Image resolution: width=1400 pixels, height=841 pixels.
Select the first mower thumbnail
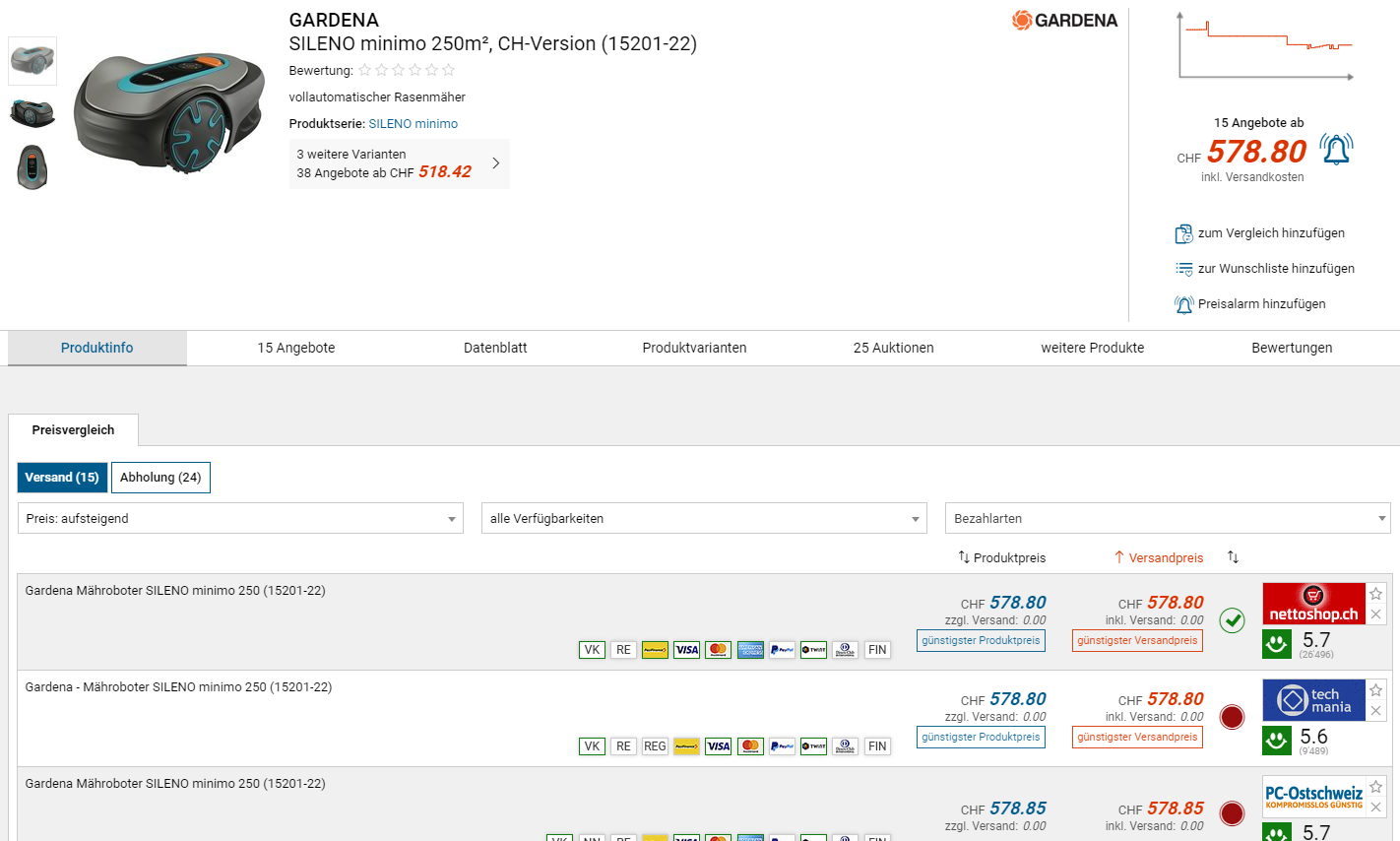(32, 61)
